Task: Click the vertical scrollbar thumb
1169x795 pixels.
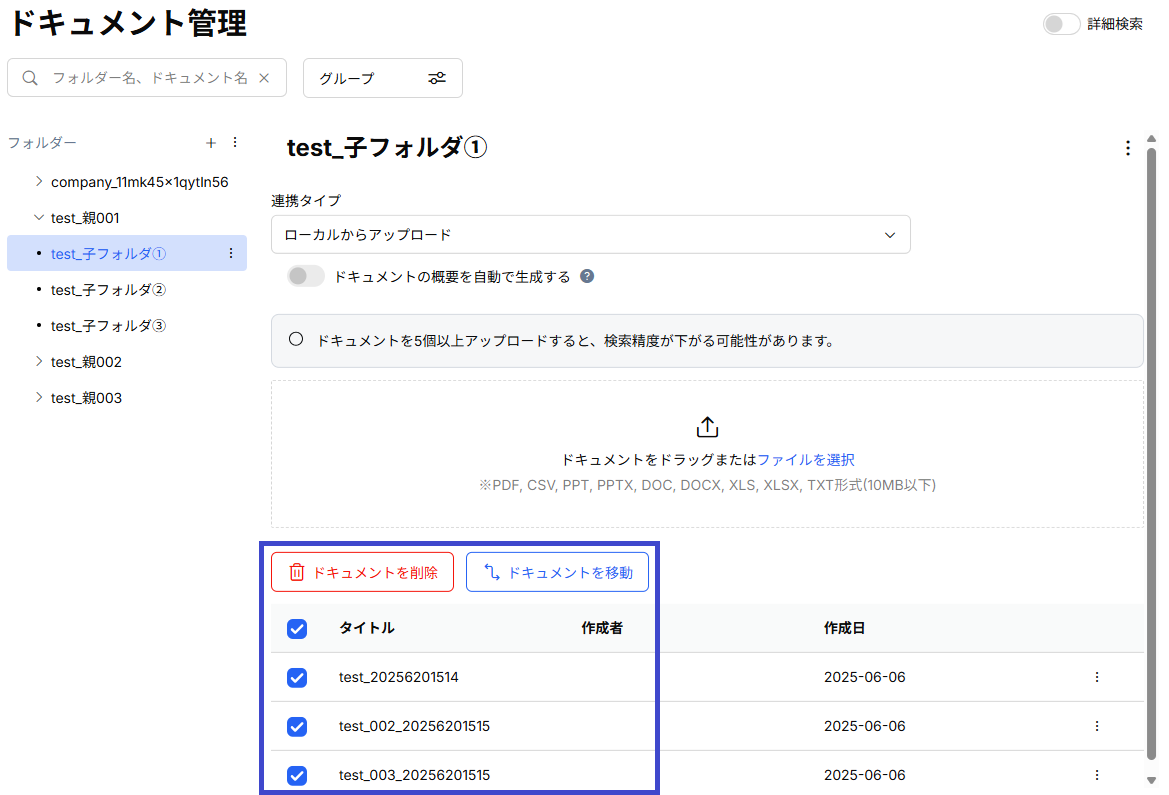Action: [1151, 455]
